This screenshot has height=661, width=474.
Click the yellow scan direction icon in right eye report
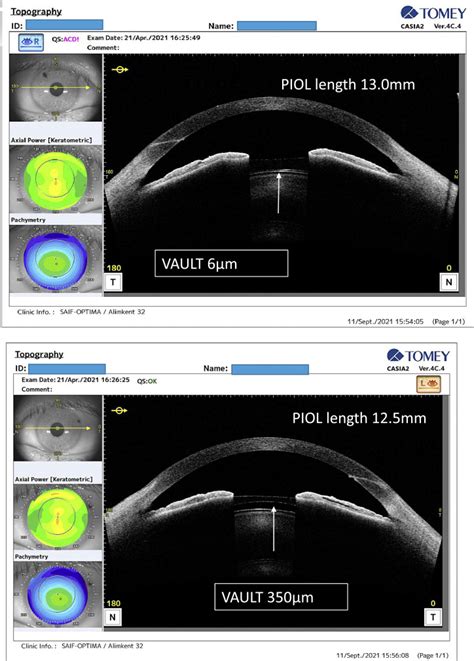pyautogui.click(x=120, y=69)
